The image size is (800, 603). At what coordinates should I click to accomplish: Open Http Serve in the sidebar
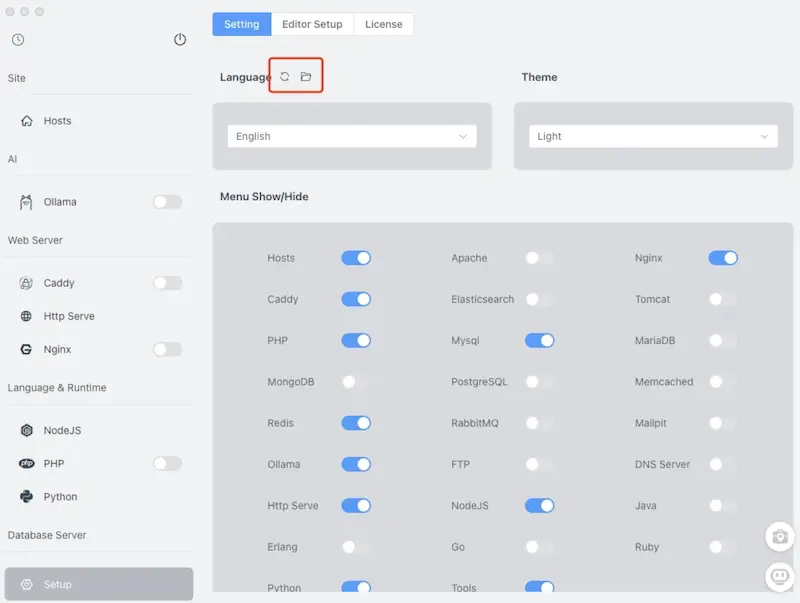pos(99,316)
